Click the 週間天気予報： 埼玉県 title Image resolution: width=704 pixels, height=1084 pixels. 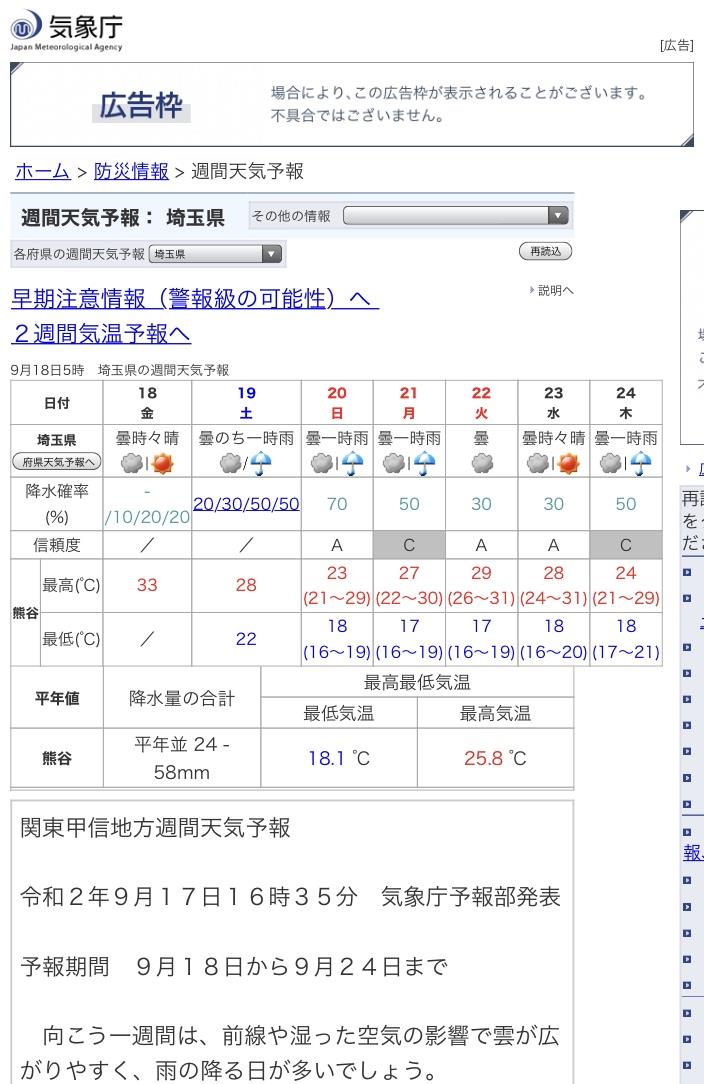pyautogui.click(x=123, y=218)
